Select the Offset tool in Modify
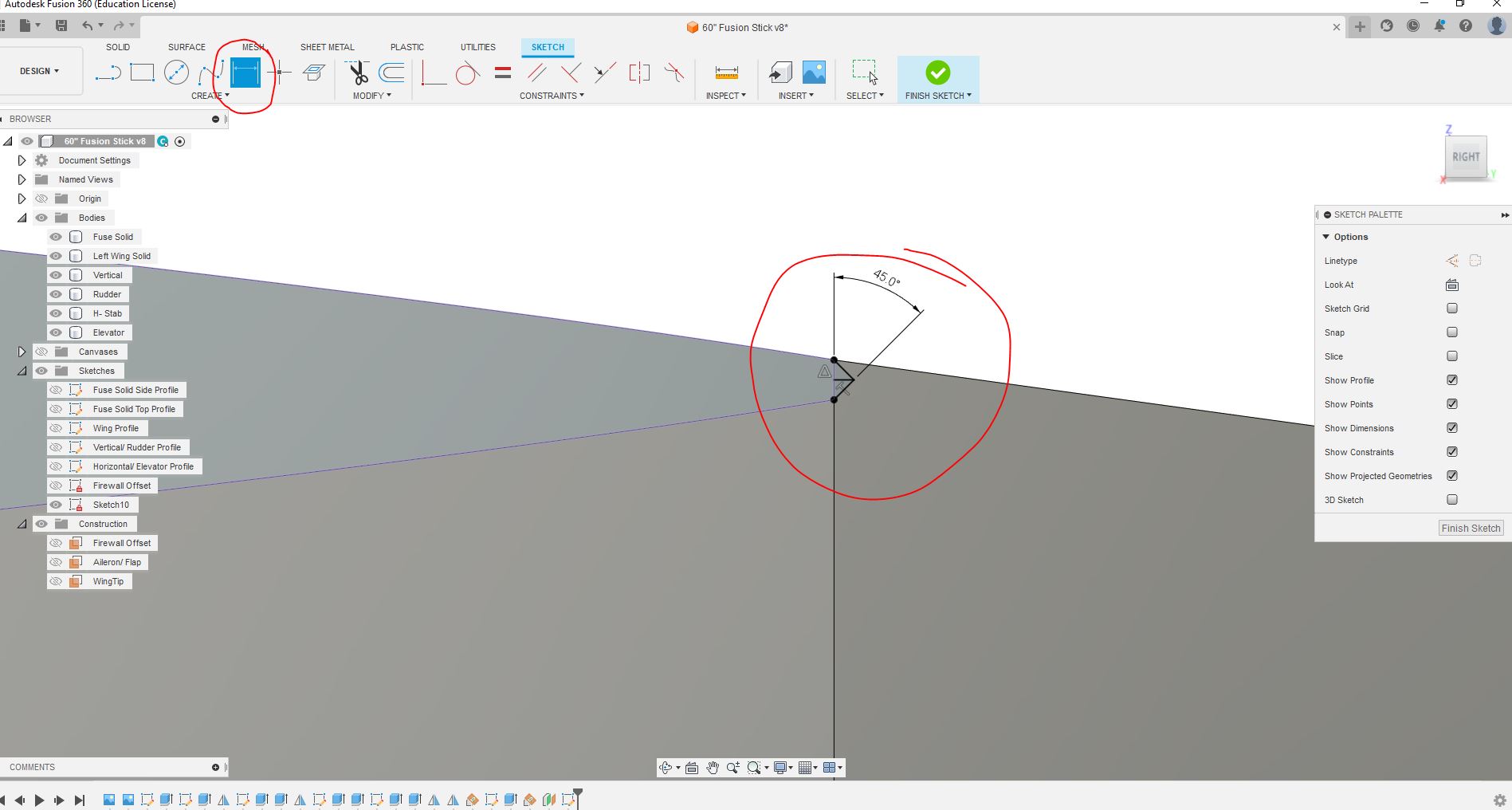1512x810 pixels. (391, 73)
